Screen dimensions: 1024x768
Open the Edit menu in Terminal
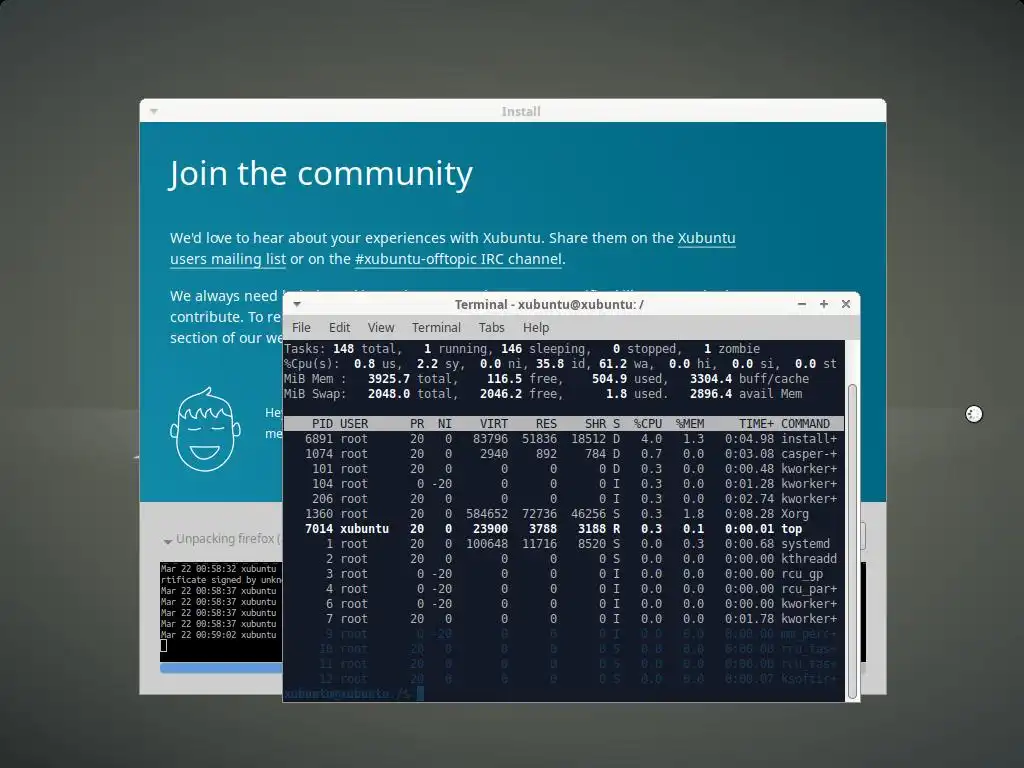pos(339,327)
